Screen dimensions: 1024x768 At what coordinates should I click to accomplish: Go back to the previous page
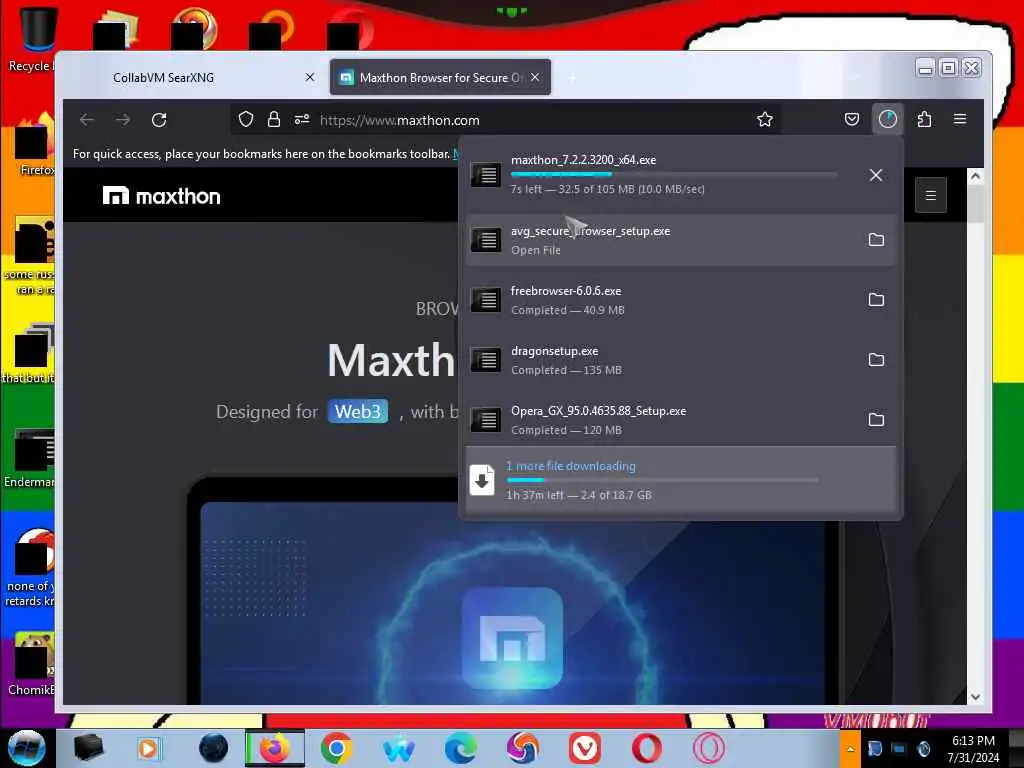(86, 120)
